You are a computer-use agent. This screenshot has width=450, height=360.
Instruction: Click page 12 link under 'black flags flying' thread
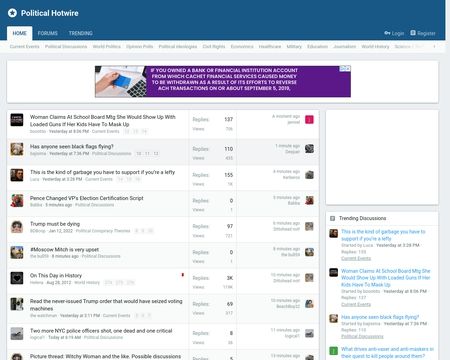pyautogui.click(x=156, y=154)
